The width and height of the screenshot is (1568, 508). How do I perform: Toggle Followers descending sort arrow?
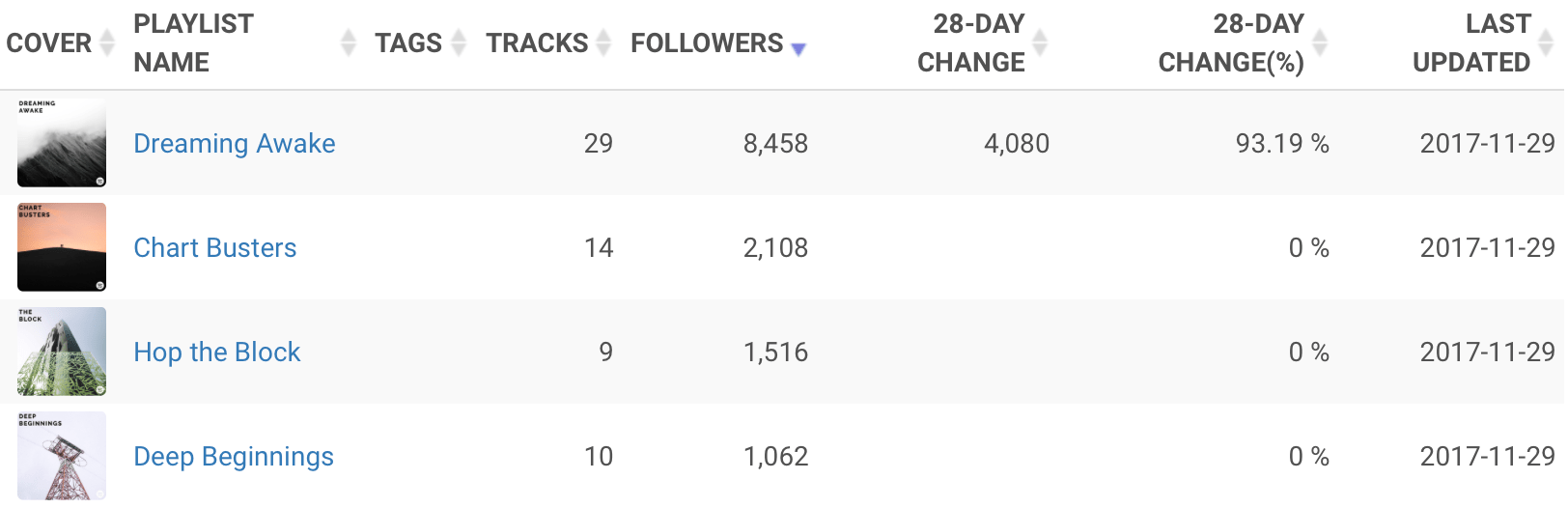tap(798, 48)
